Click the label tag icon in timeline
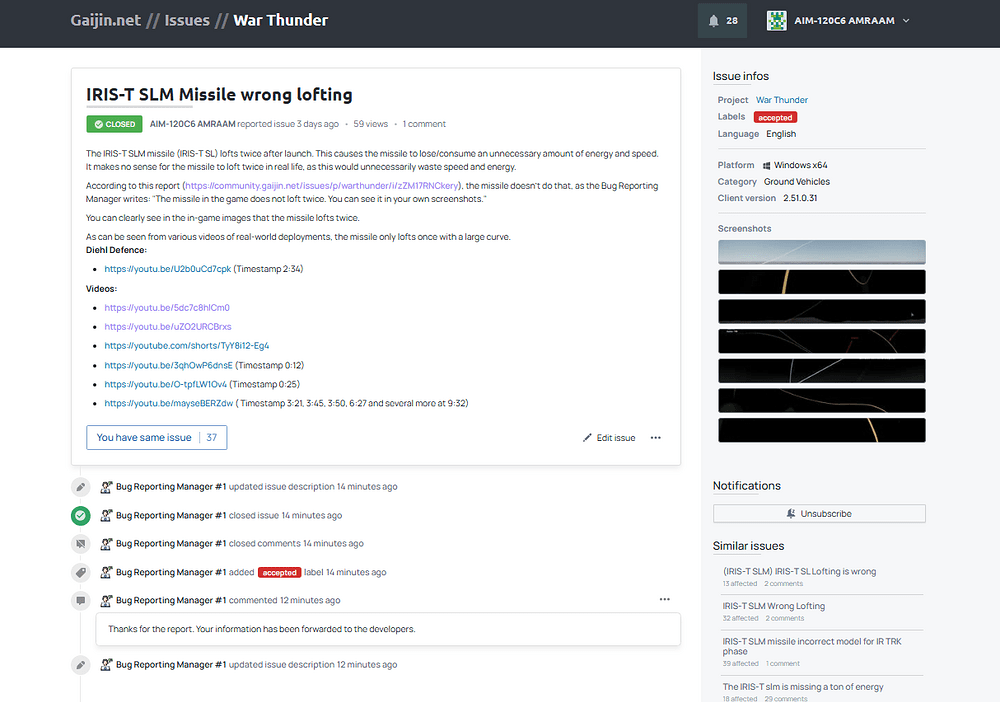 (81, 573)
